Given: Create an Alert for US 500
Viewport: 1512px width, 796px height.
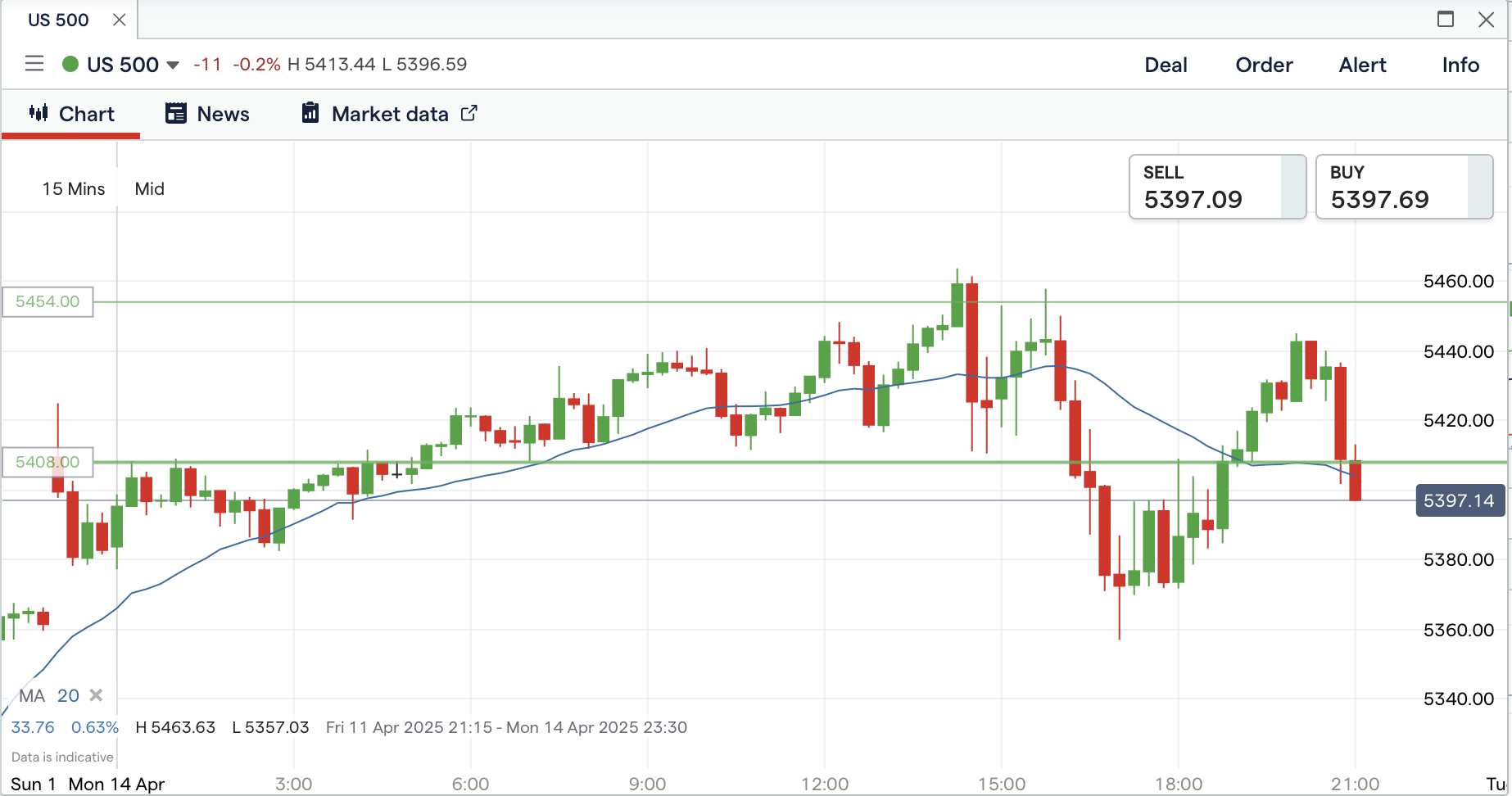Looking at the screenshot, I should (x=1362, y=65).
